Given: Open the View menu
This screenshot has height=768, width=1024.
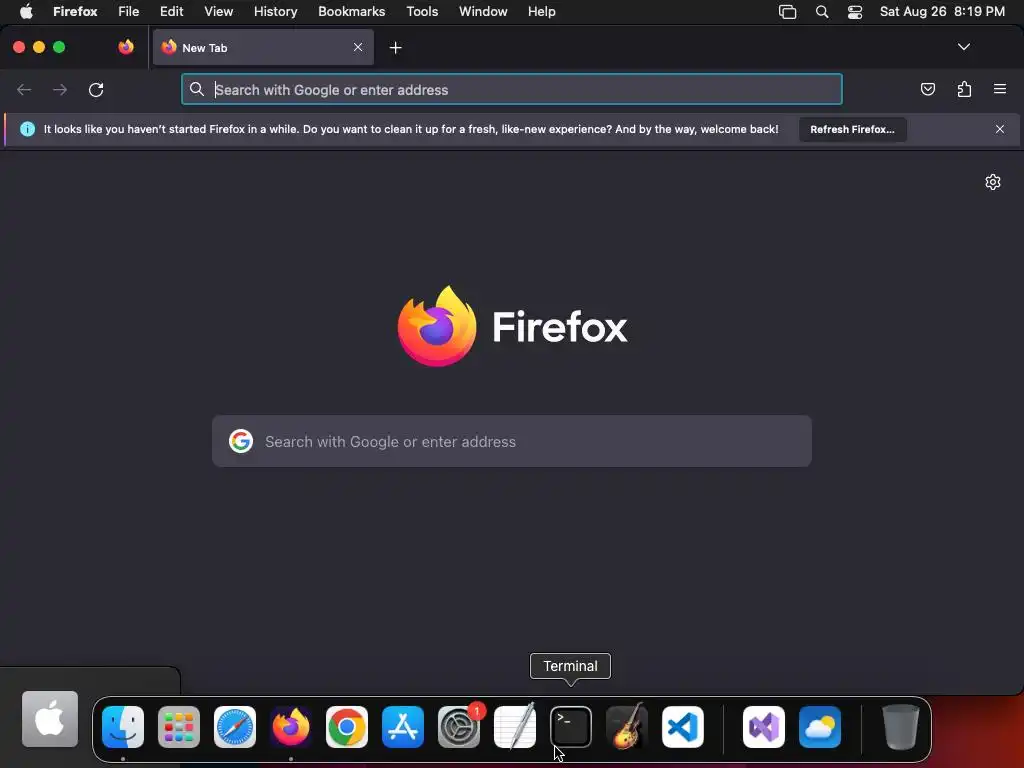Looking at the screenshot, I should (219, 11).
